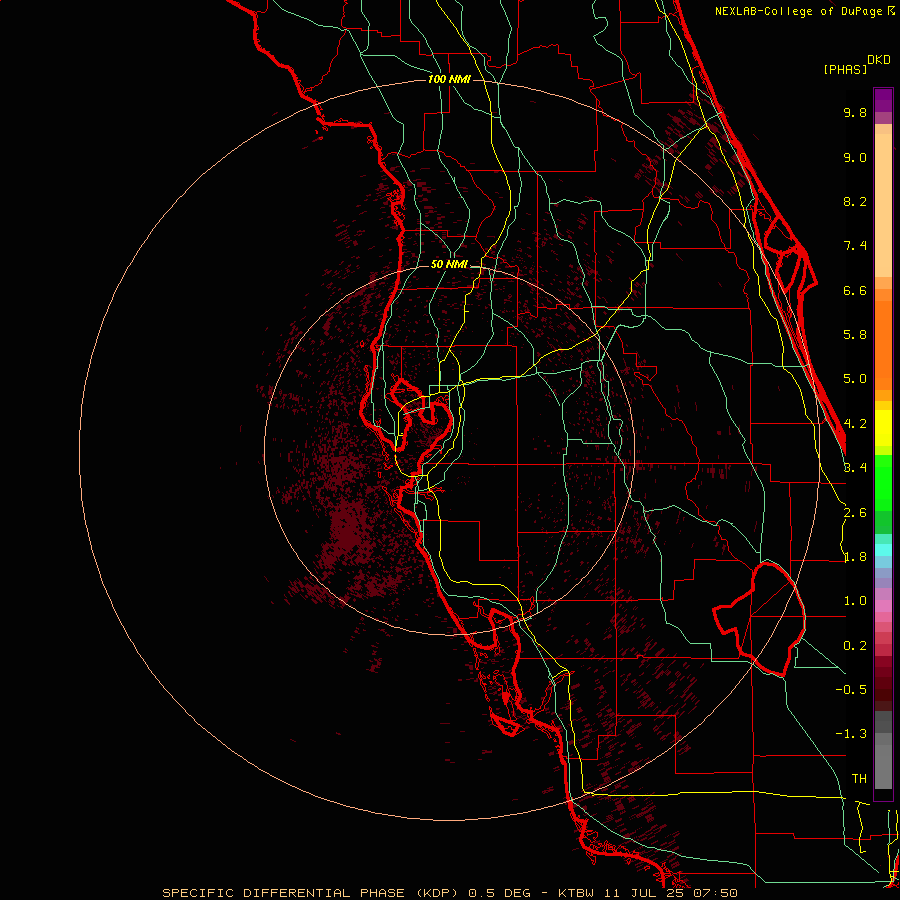
Task: Click the 9.8 value on the color scale
Action: click(x=855, y=112)
